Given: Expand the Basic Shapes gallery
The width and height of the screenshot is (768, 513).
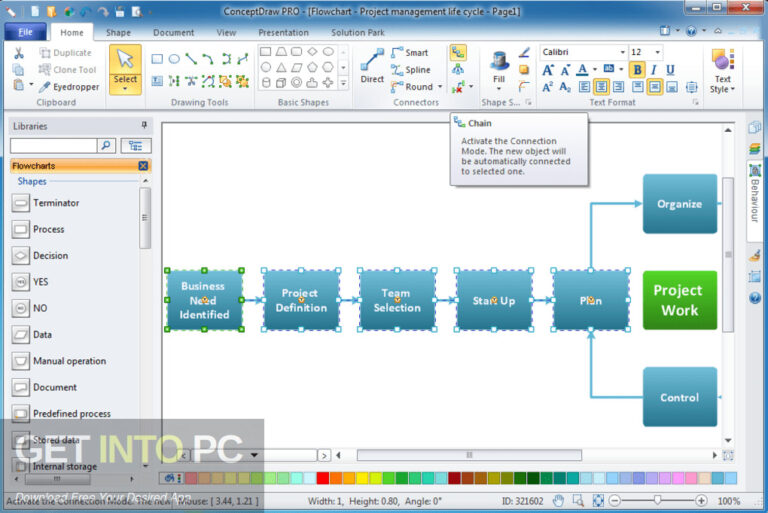Looking at the screenshot, I should coord(343,83).
